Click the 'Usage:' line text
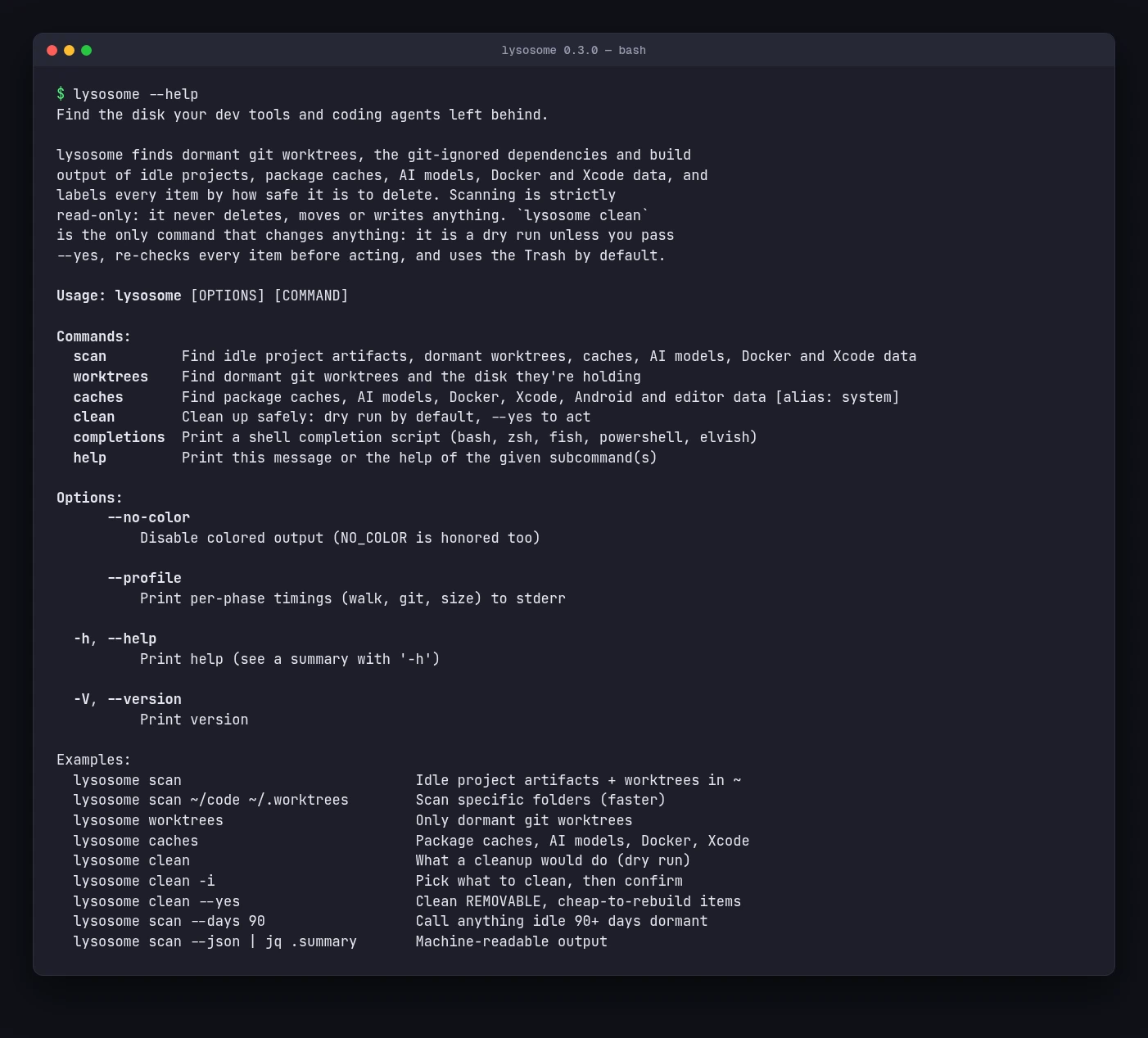The image size is (1148, 1038). (x=202, y=296)
